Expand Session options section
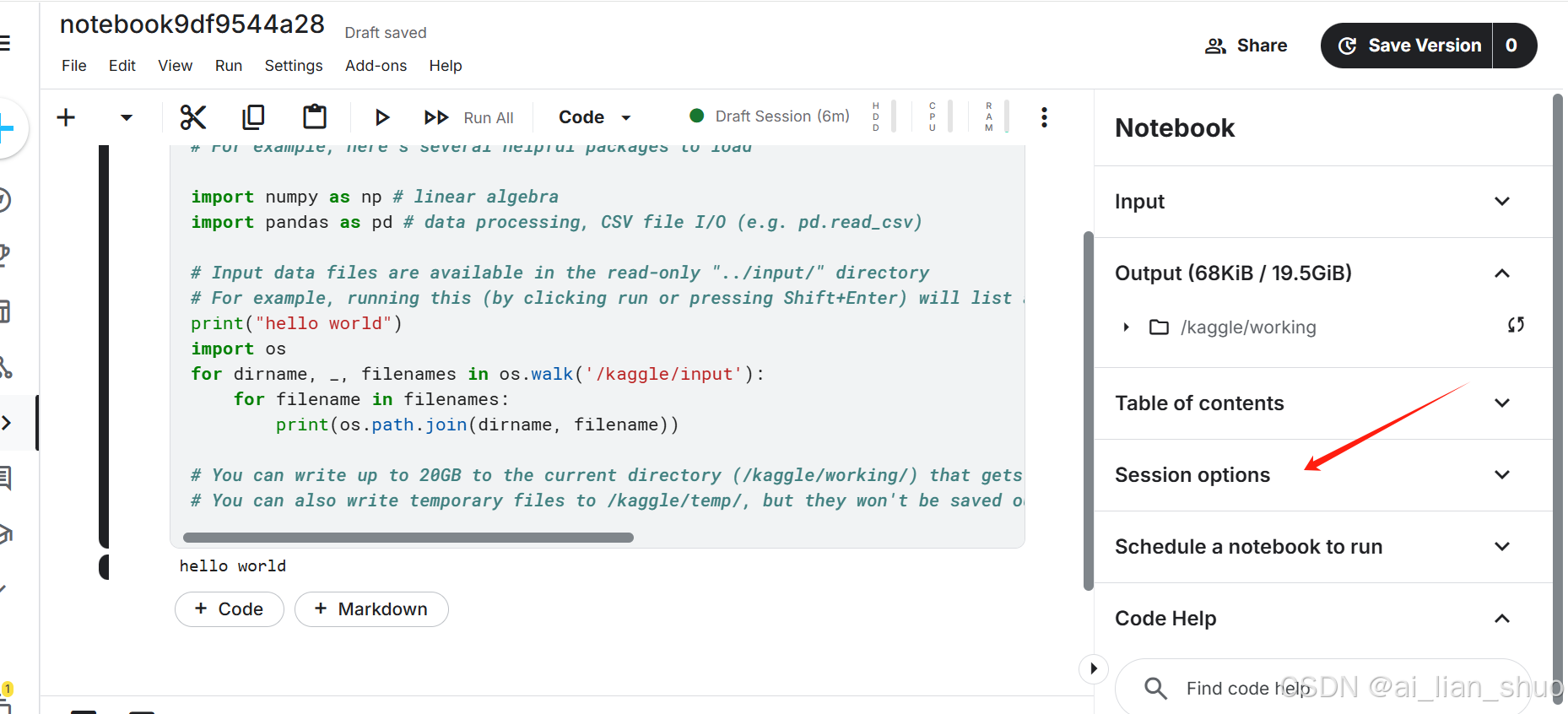The height and width of the screenshot is (714, 1568). pos(1322,475)
